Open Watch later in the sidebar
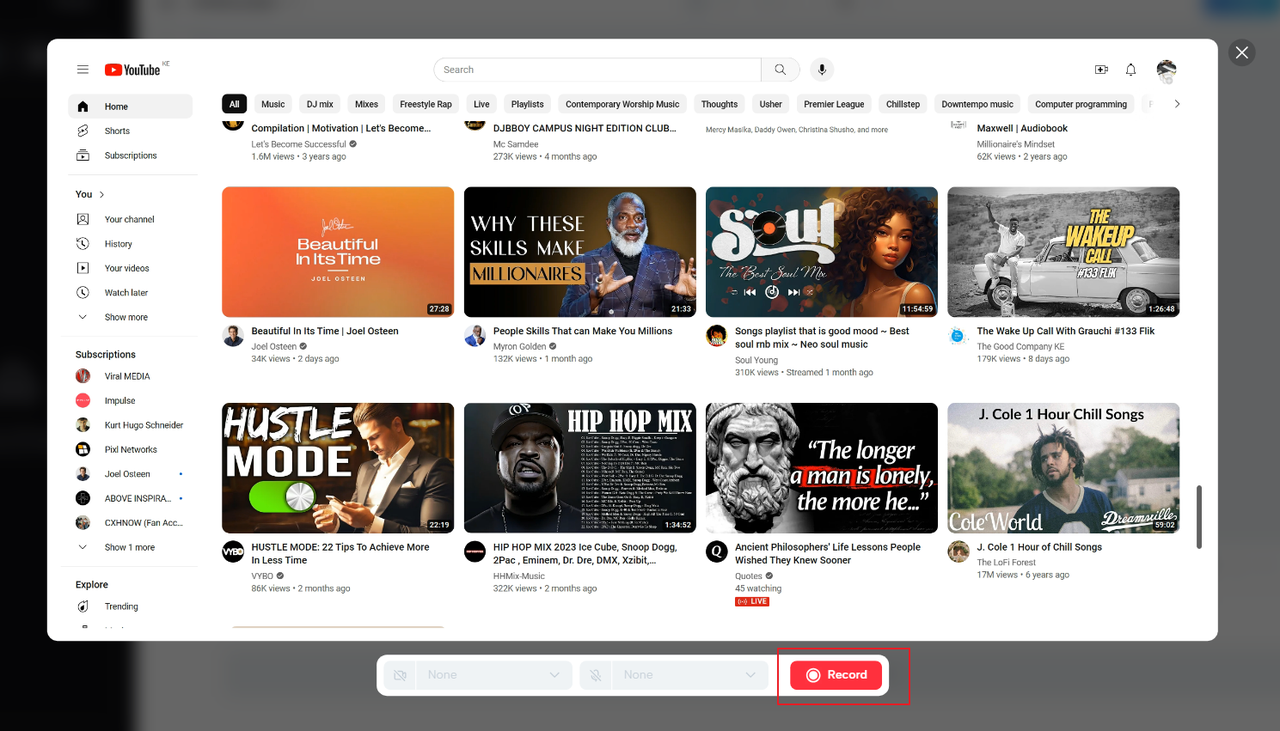Image resolution: width=1280 pixels, height=731 pixels. tap(130, 293)
